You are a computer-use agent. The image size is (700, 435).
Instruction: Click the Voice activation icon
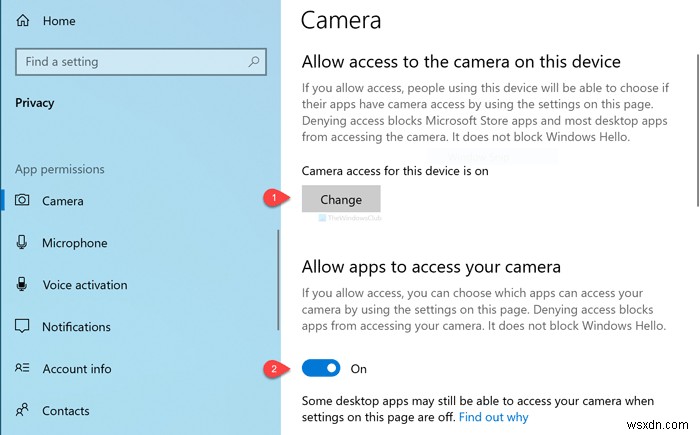[21, 284]
